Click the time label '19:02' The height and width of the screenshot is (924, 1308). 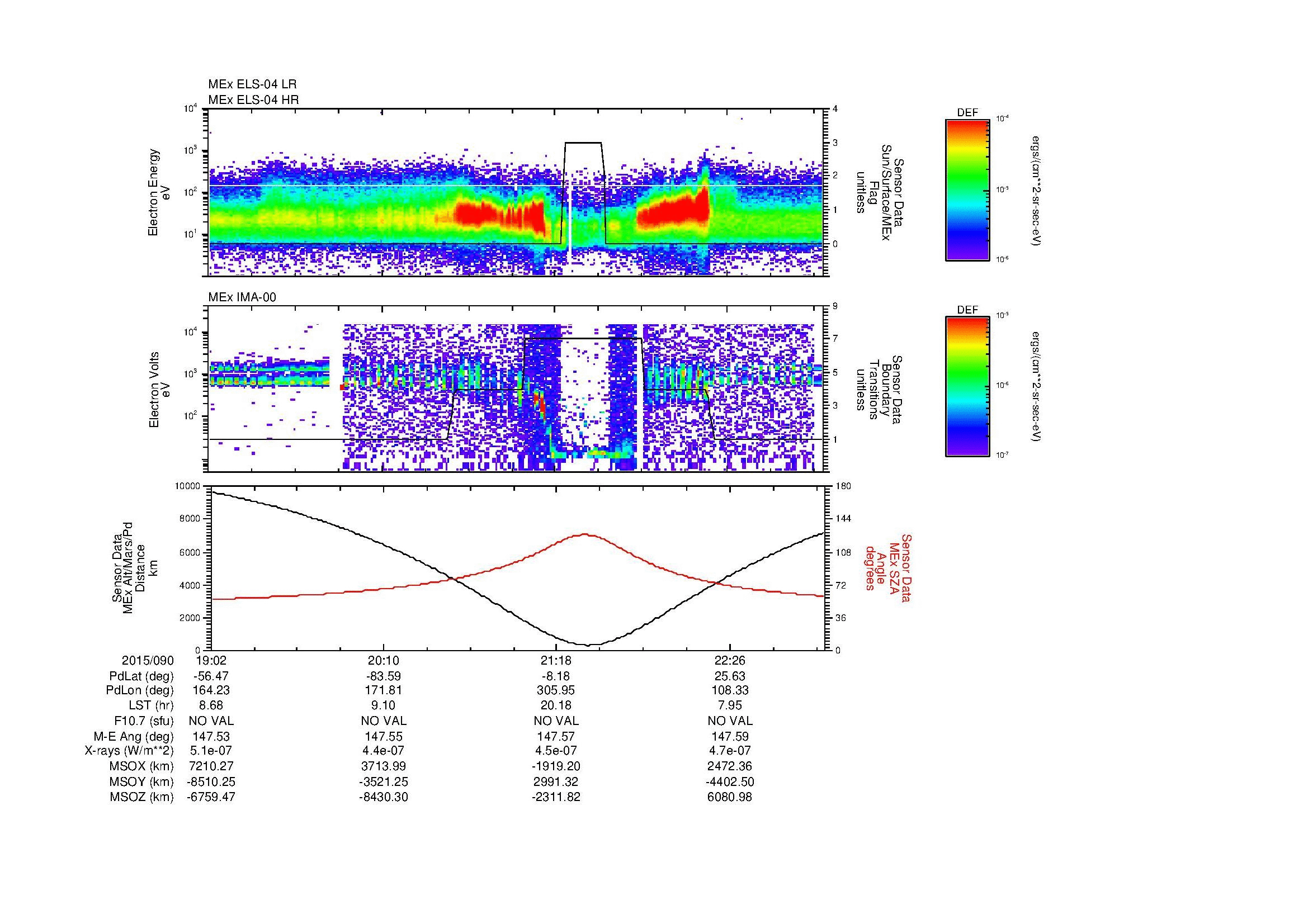point(211,661)
